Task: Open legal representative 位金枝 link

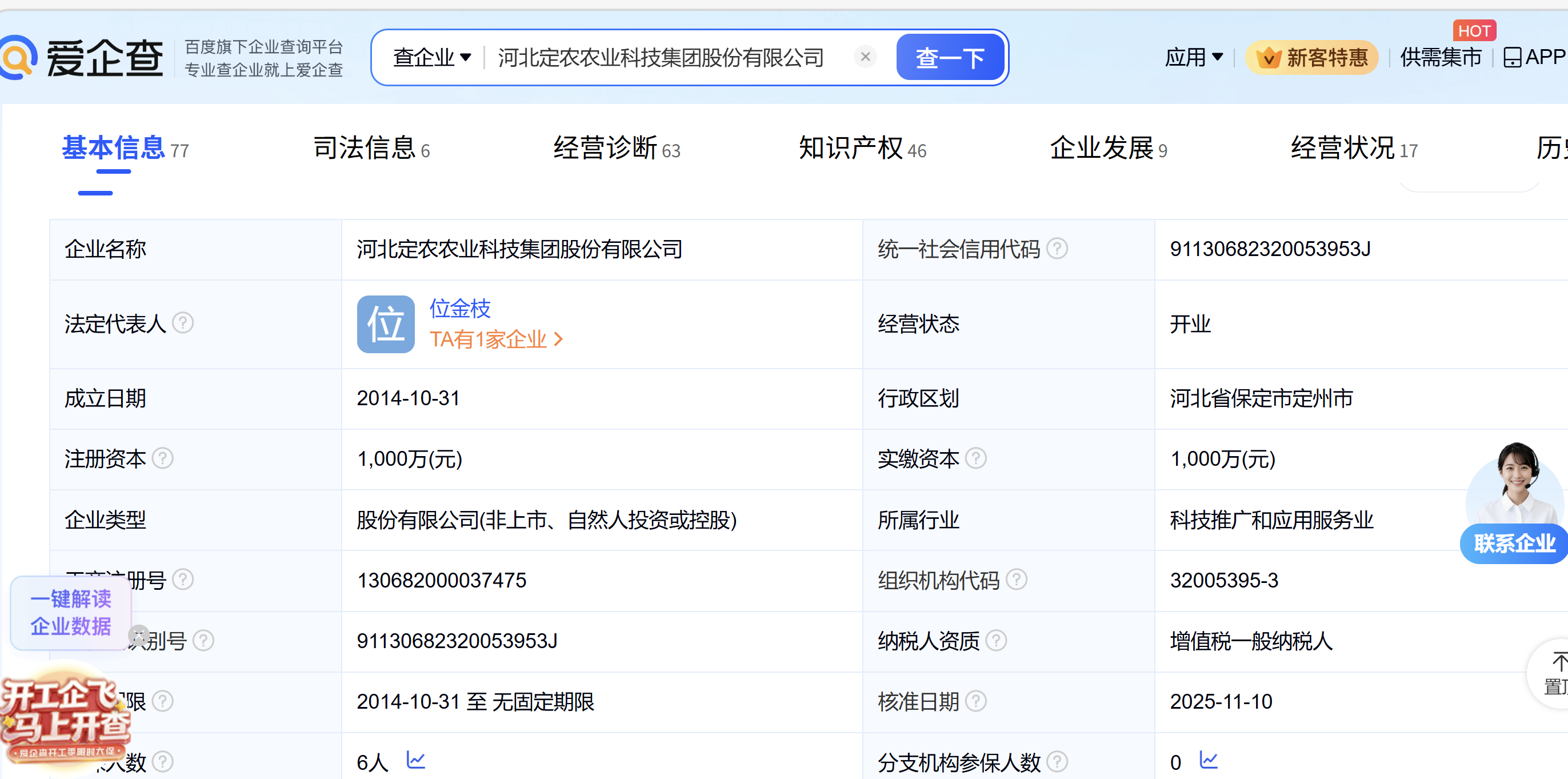Action: click(x=459, y=309)
